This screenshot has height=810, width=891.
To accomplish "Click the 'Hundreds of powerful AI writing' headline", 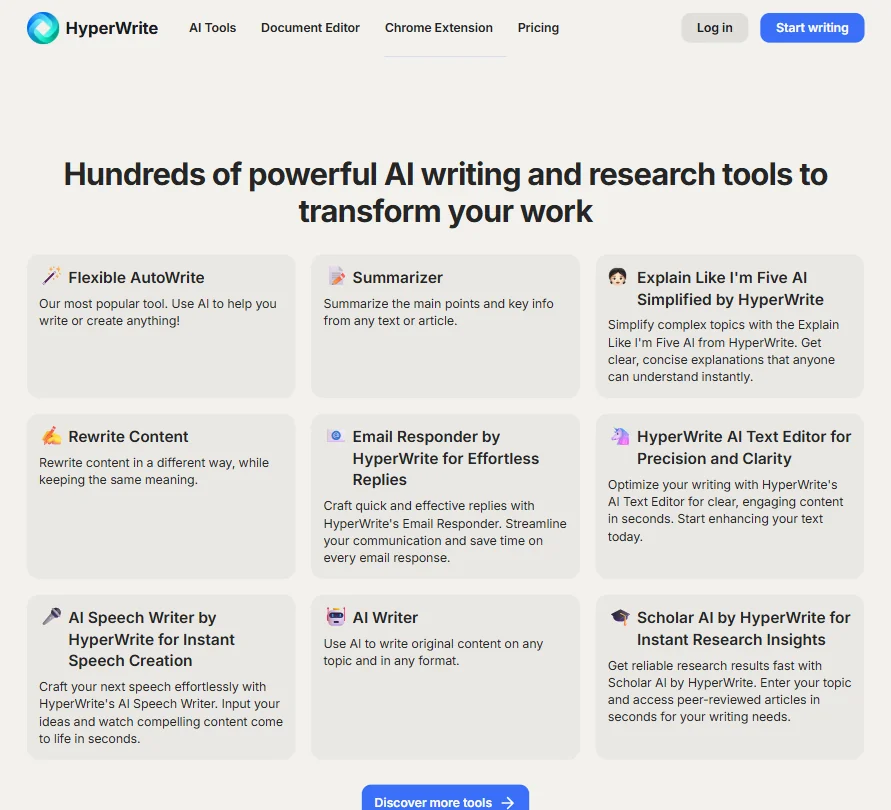I will pyautogui.click(x=446, y=193).
